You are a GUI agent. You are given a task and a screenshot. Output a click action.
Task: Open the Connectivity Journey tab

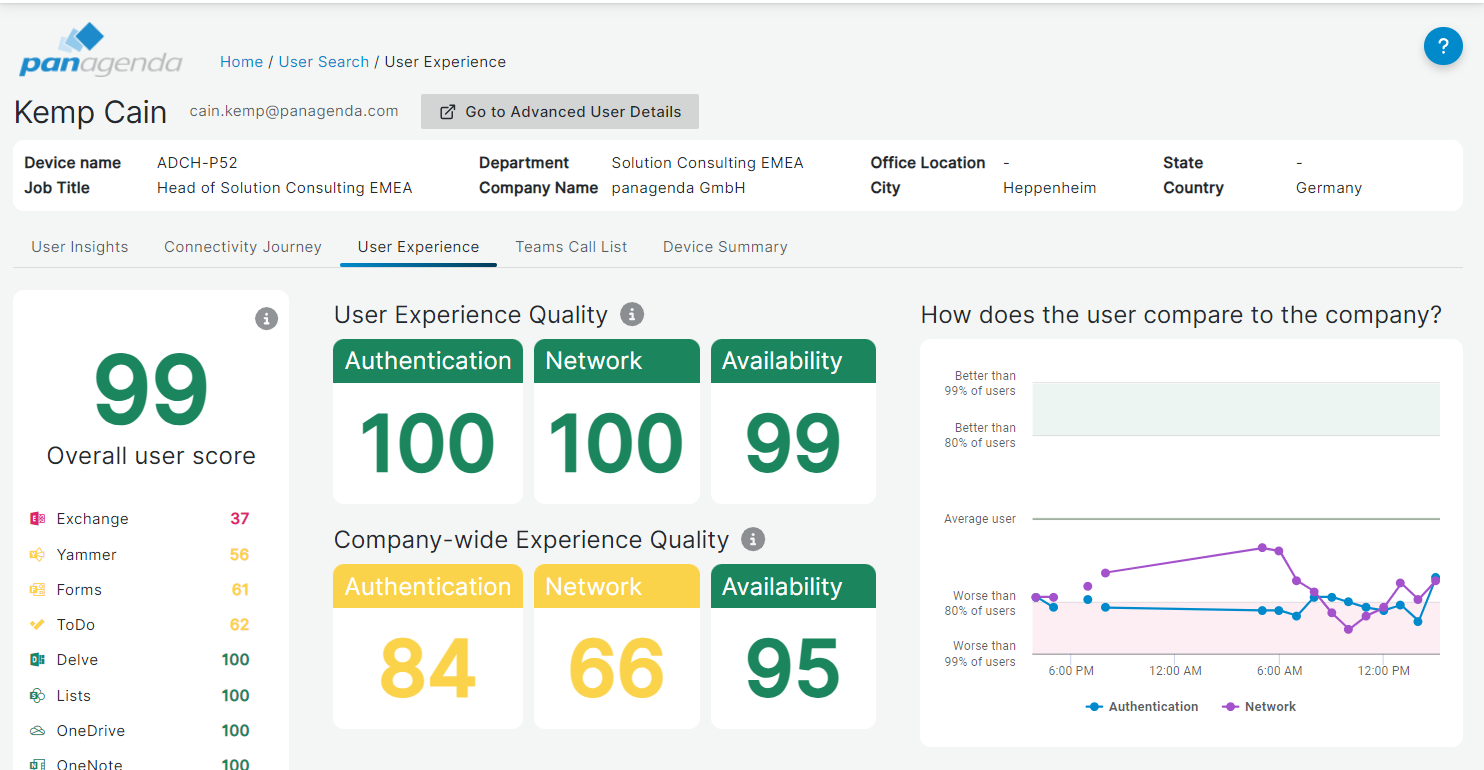(243, 247)
